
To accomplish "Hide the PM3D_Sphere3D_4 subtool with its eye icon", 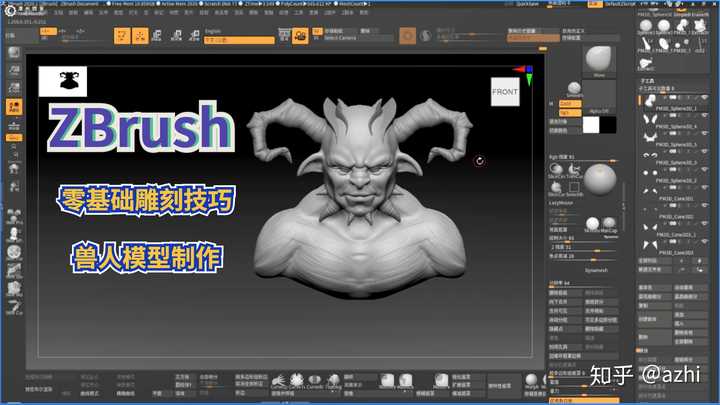I will click(704, 116).
